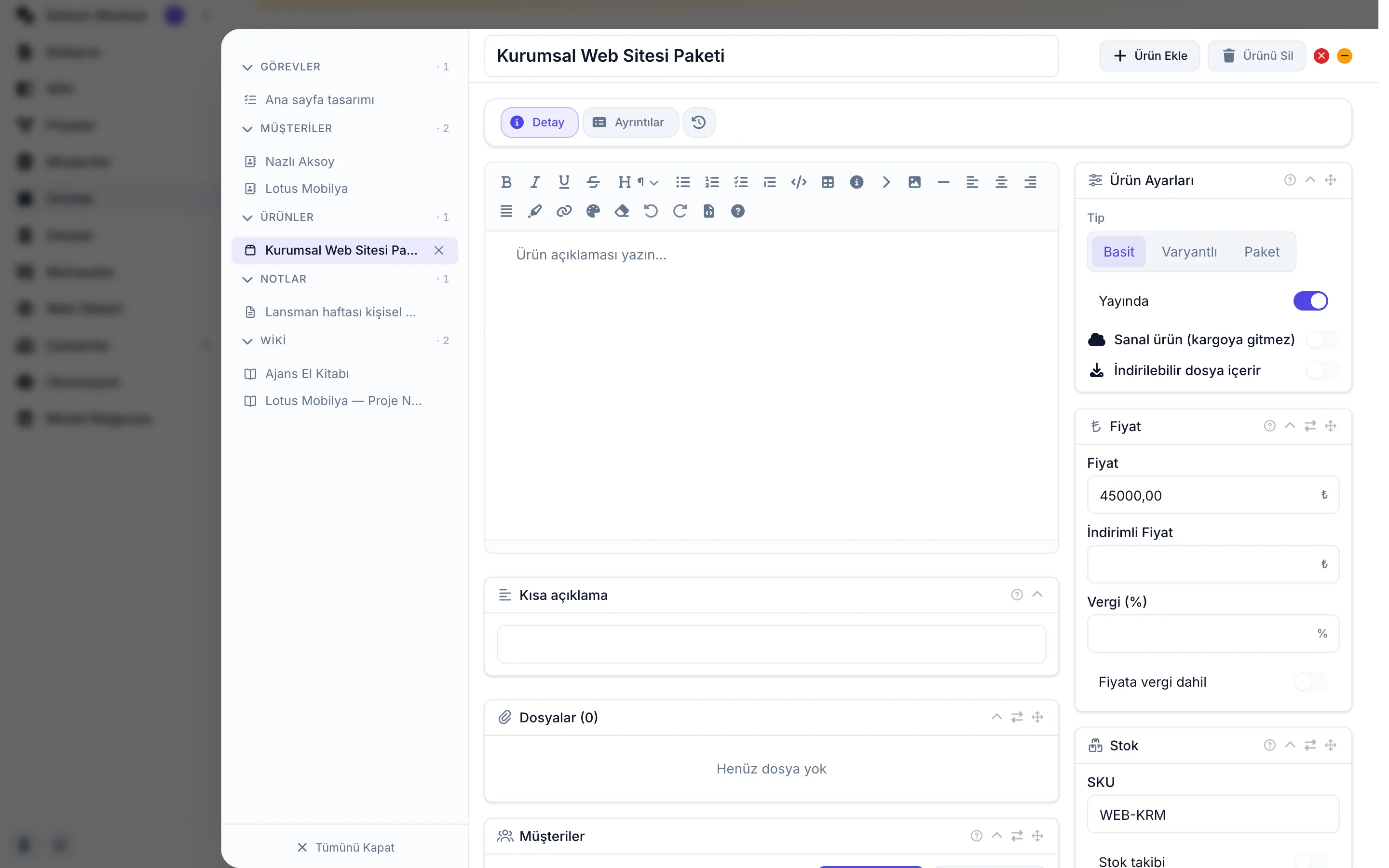Viewport: 1389px width, 868px height.
Task: Insert an info callout block
Action: tap(857, 182)
